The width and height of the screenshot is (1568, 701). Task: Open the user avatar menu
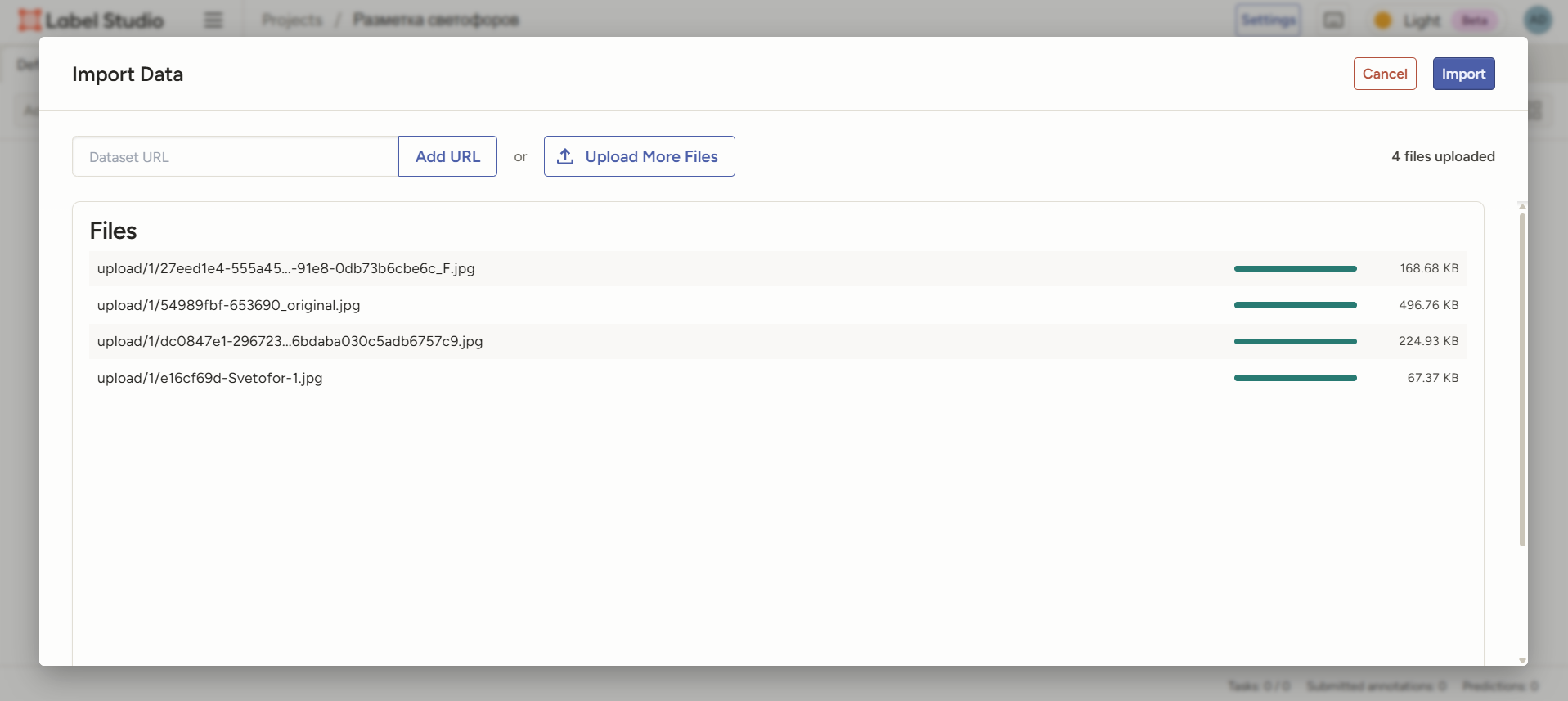(1538, 20)
